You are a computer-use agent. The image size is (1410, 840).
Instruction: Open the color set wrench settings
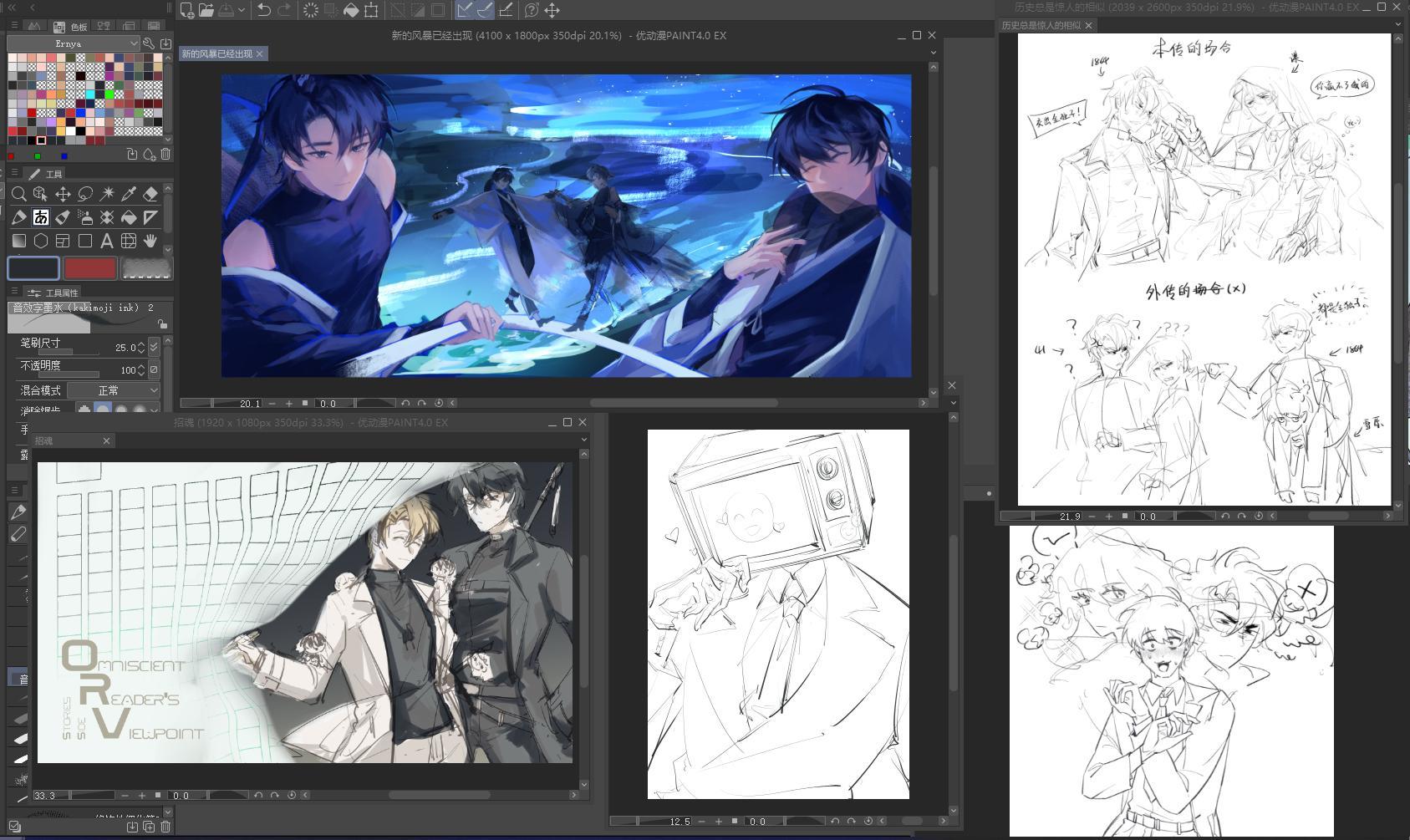(149, 43)
